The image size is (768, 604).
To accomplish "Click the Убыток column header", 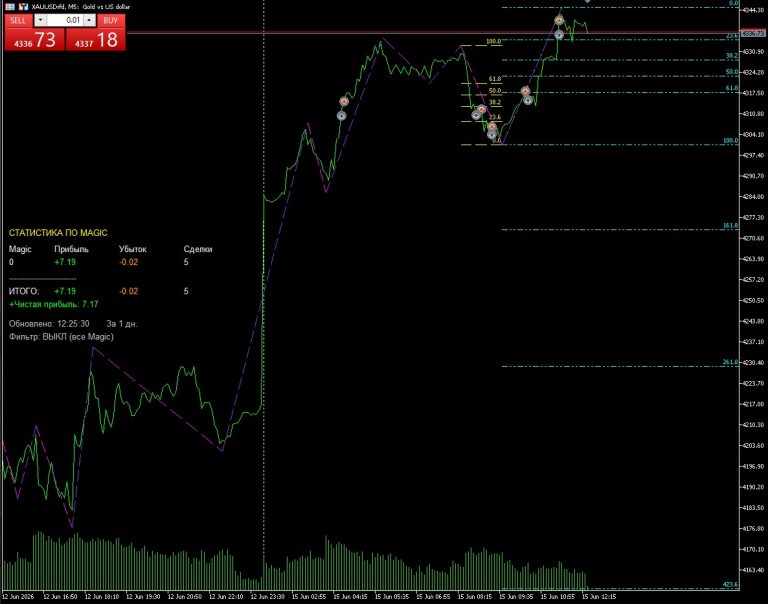I will point(133,249).
